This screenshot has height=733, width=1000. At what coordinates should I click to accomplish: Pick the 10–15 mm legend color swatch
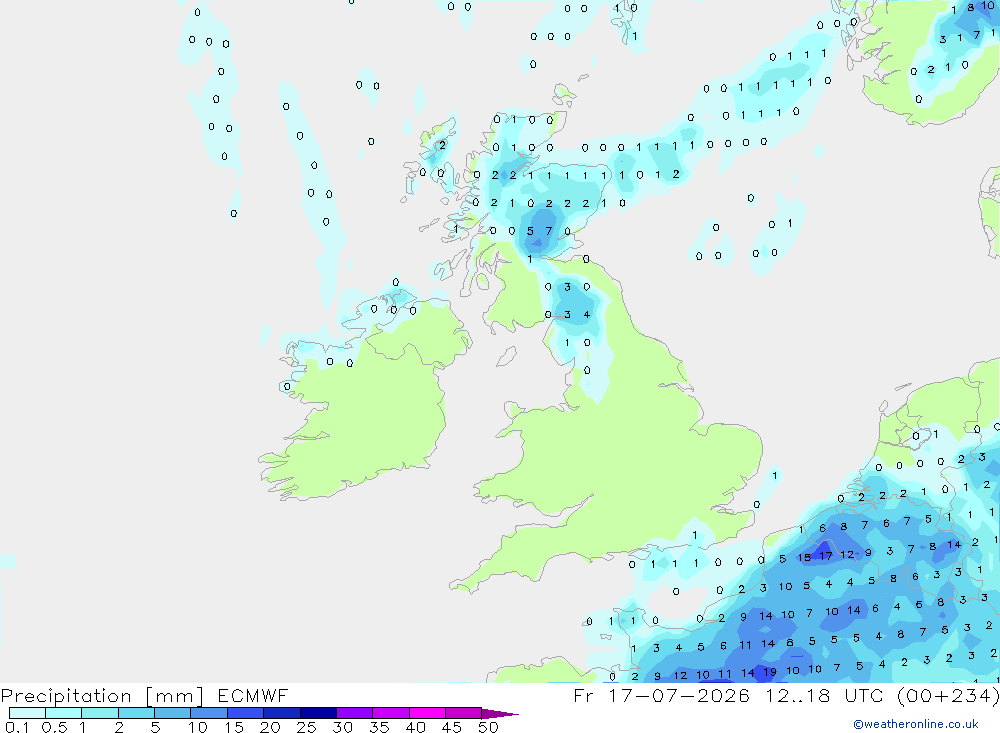209,713
